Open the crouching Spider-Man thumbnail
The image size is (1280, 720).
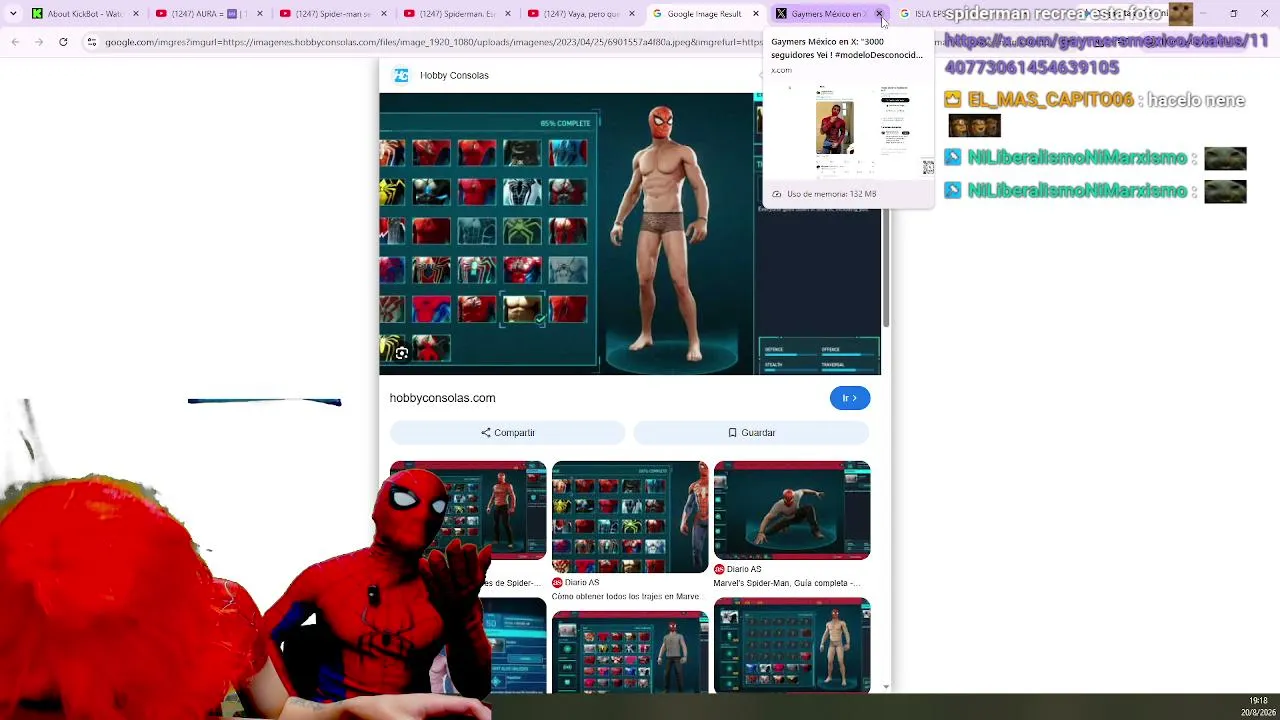pos(792,510)
